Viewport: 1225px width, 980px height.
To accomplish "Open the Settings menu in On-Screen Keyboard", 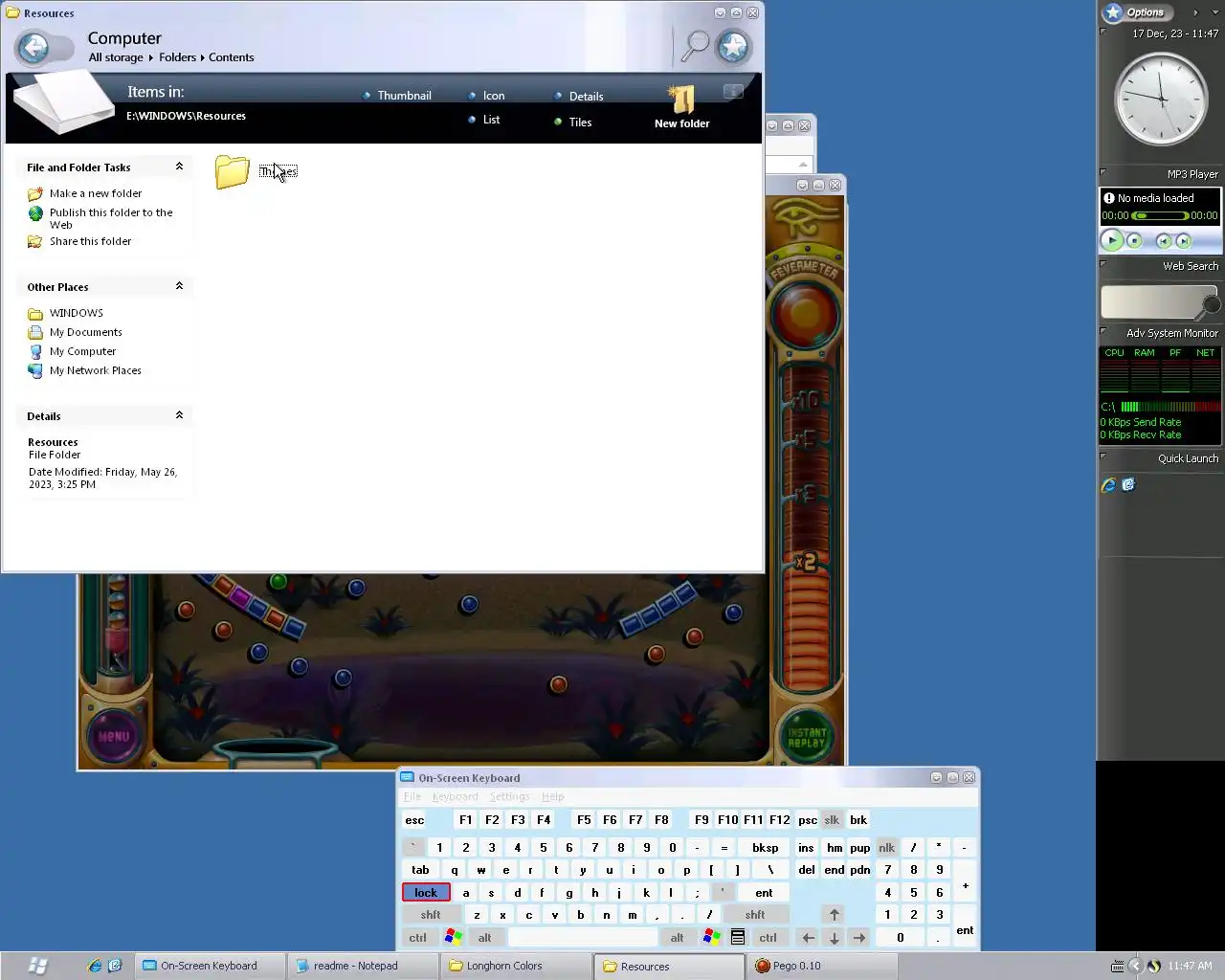I will (x=509, y=796).
